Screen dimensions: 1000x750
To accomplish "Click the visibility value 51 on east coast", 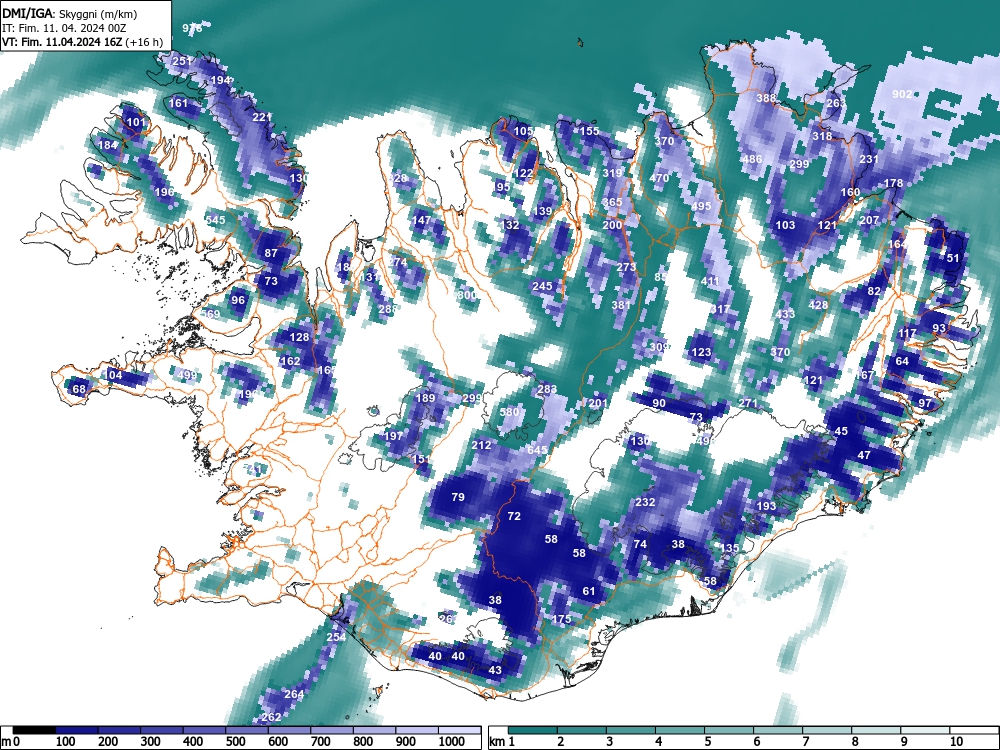I will (x=953, y=258).
